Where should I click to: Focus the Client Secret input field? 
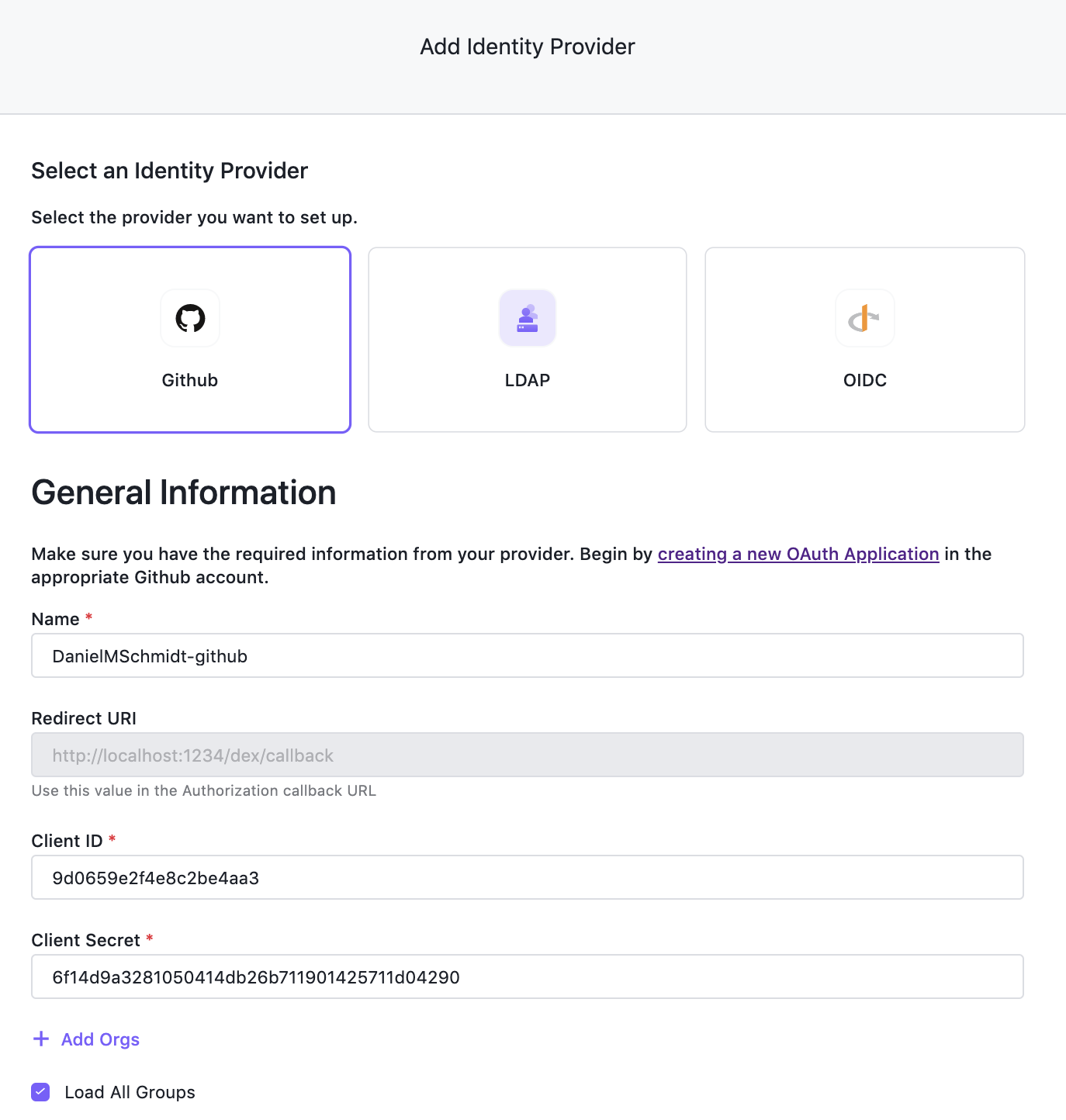[528, 977]
